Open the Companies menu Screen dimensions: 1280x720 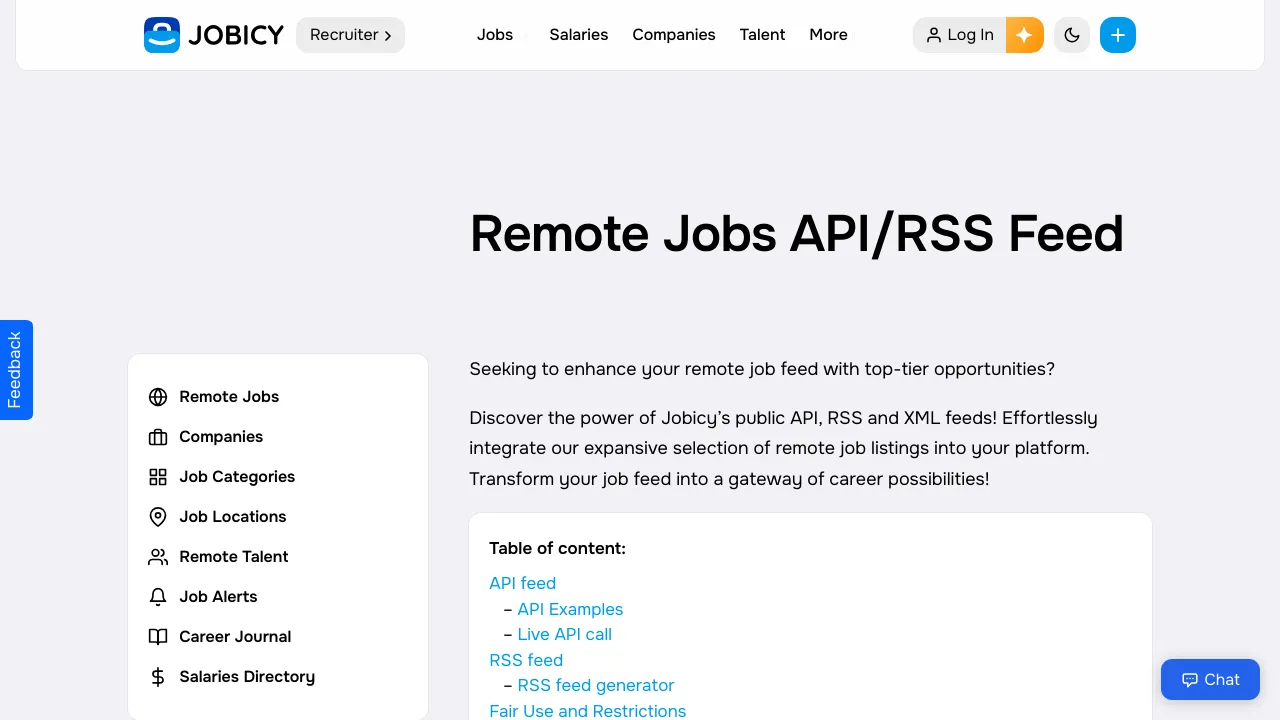674,35
